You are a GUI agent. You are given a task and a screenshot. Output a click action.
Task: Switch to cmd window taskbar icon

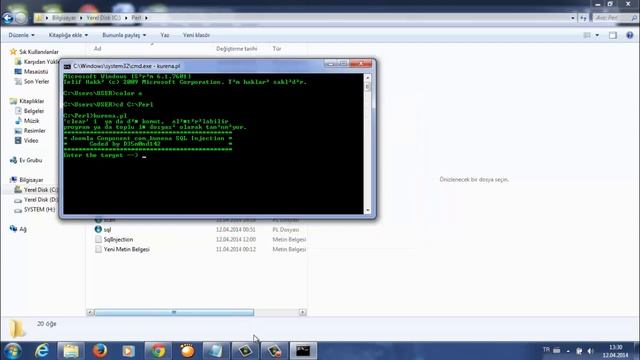303,351
